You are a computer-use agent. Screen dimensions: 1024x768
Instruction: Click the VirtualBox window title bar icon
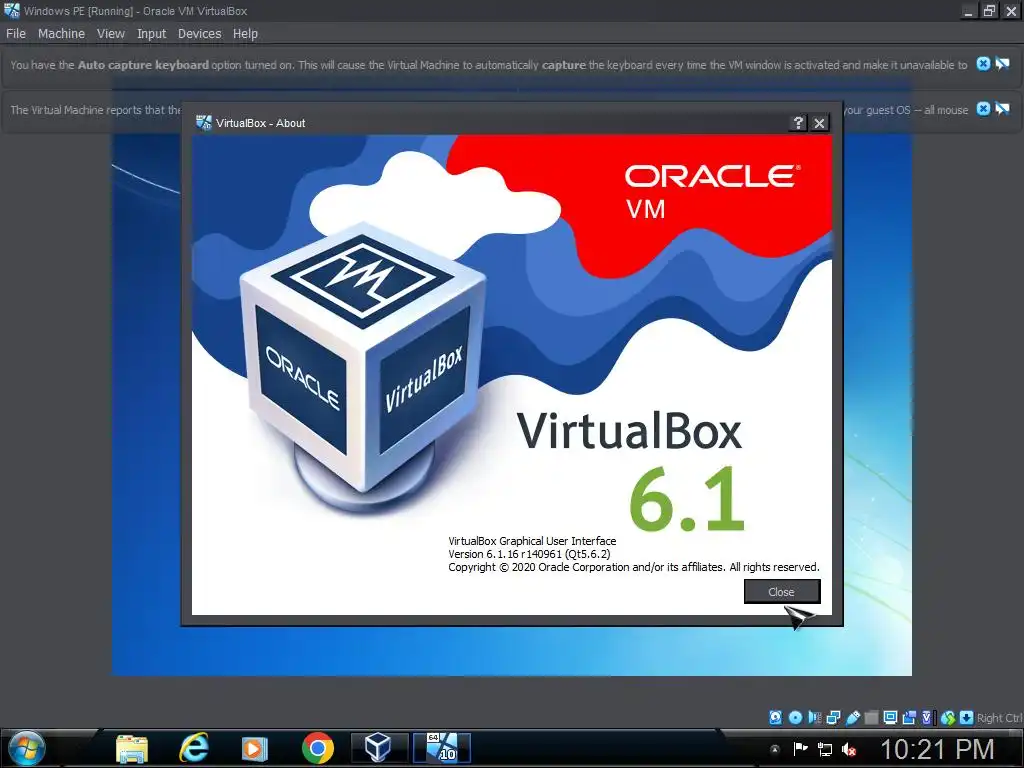[x=12, y=11]
